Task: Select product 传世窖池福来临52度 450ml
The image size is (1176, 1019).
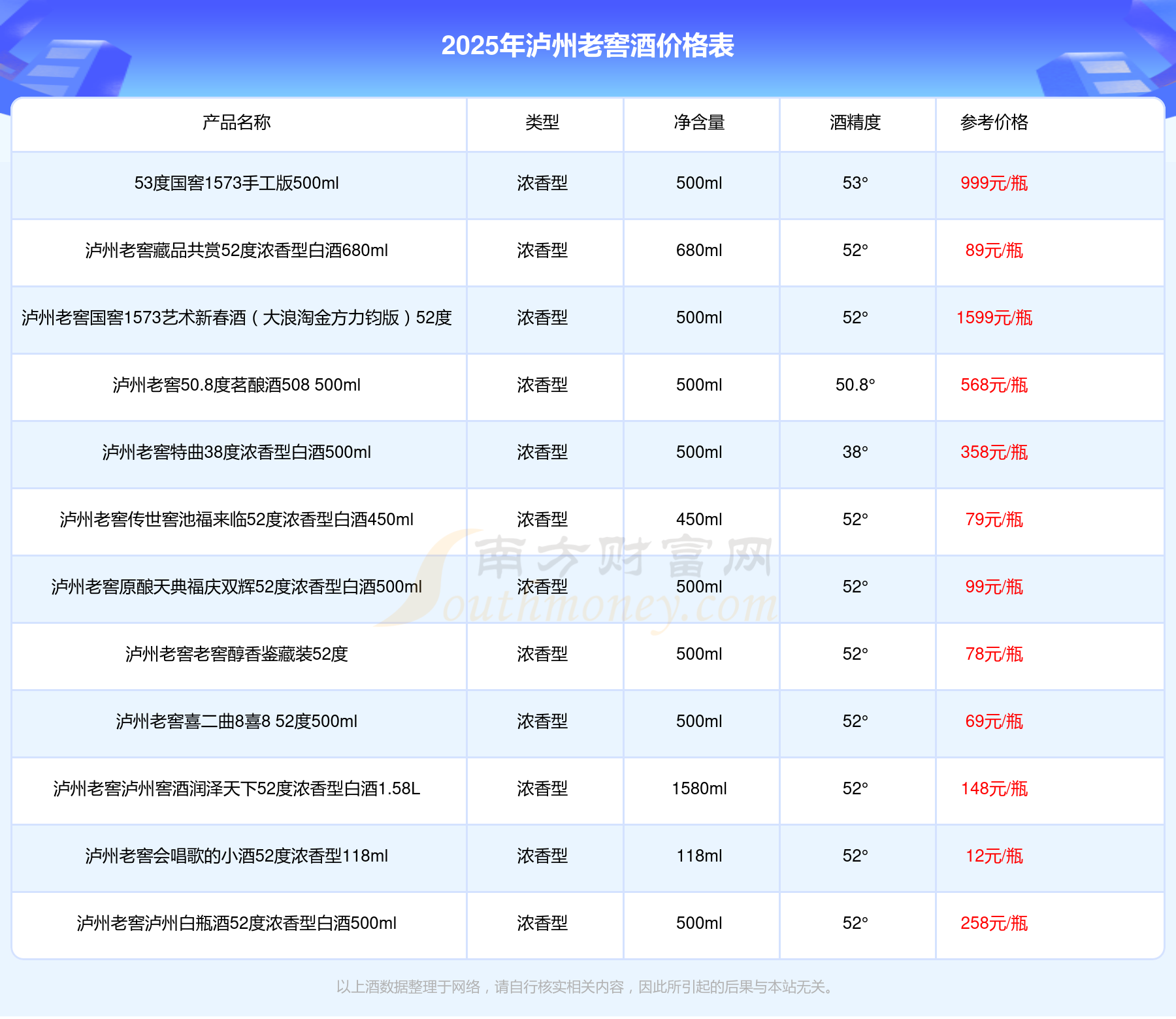Action: coord(237,519)
